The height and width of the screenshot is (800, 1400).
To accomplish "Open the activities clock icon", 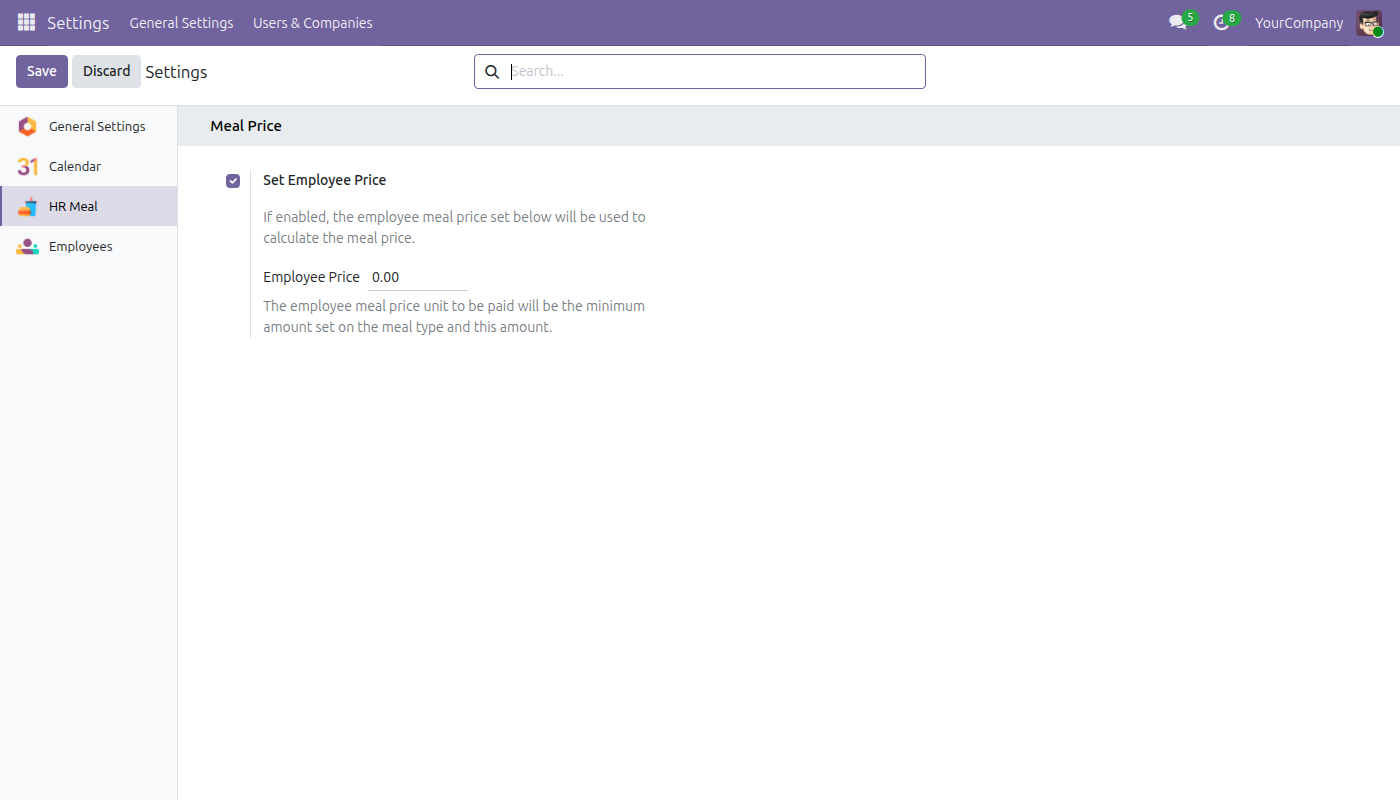I will (1221, 22).
